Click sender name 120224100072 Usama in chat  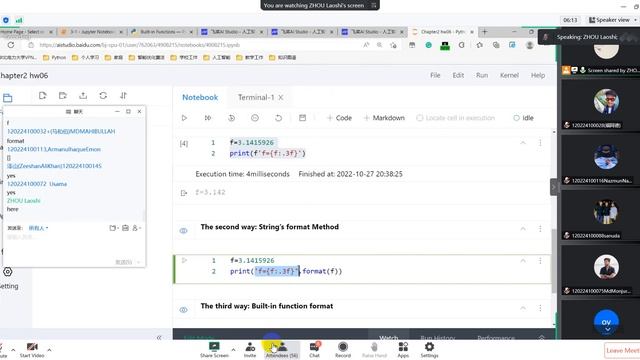(x=37, y=184)
